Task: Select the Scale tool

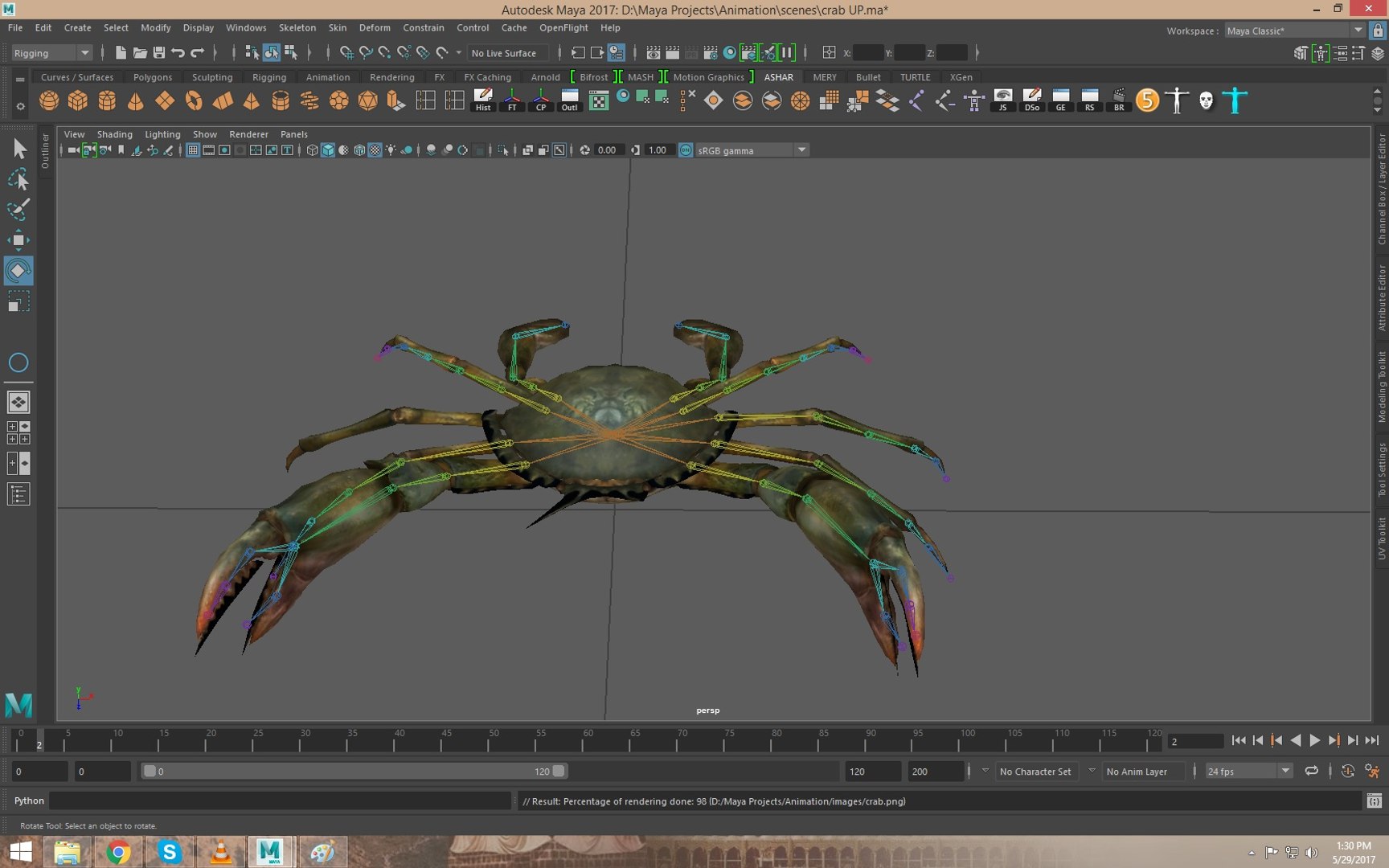Action: tap(18, 301)
